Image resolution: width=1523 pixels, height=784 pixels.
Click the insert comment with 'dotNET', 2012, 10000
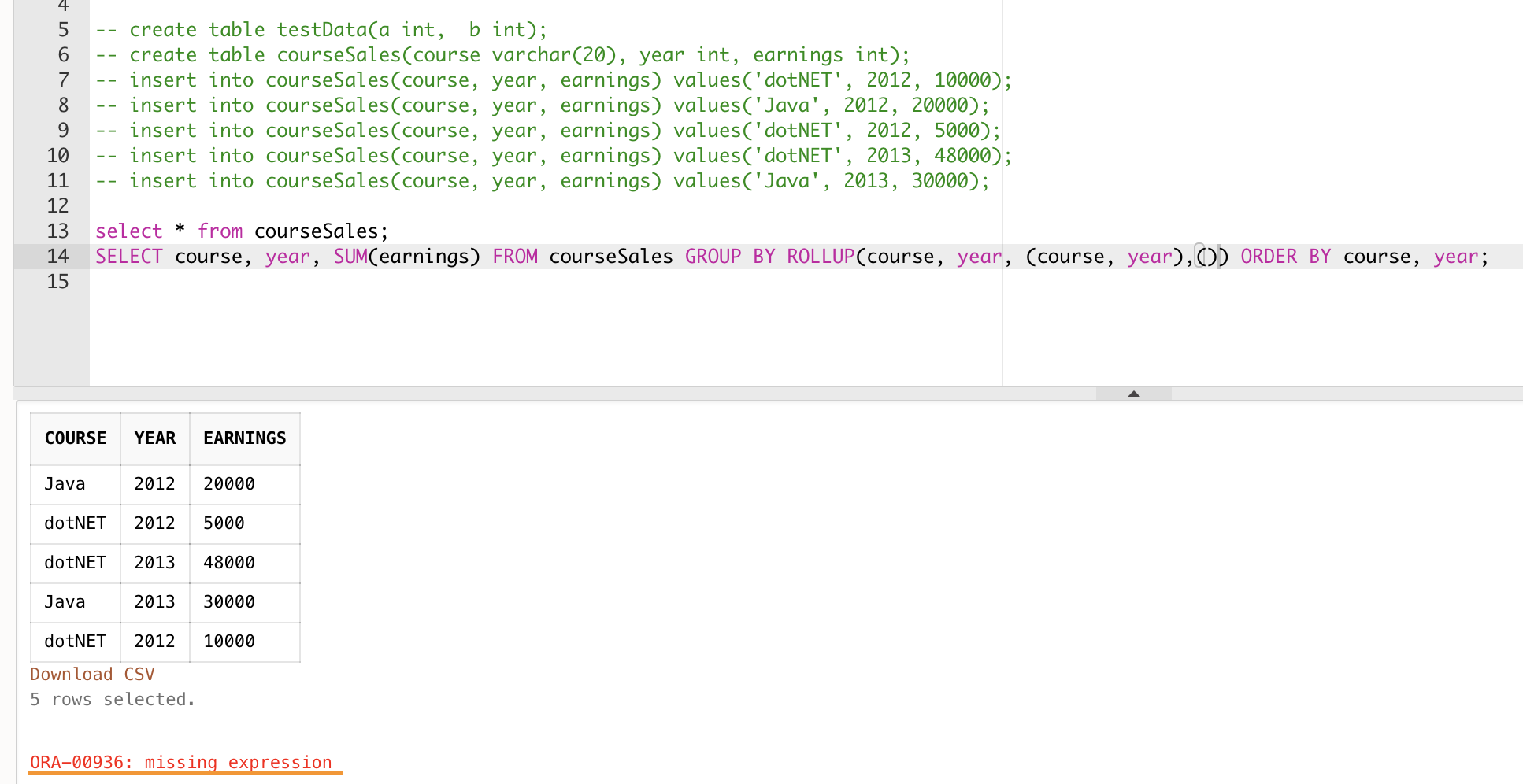[554, 80]
